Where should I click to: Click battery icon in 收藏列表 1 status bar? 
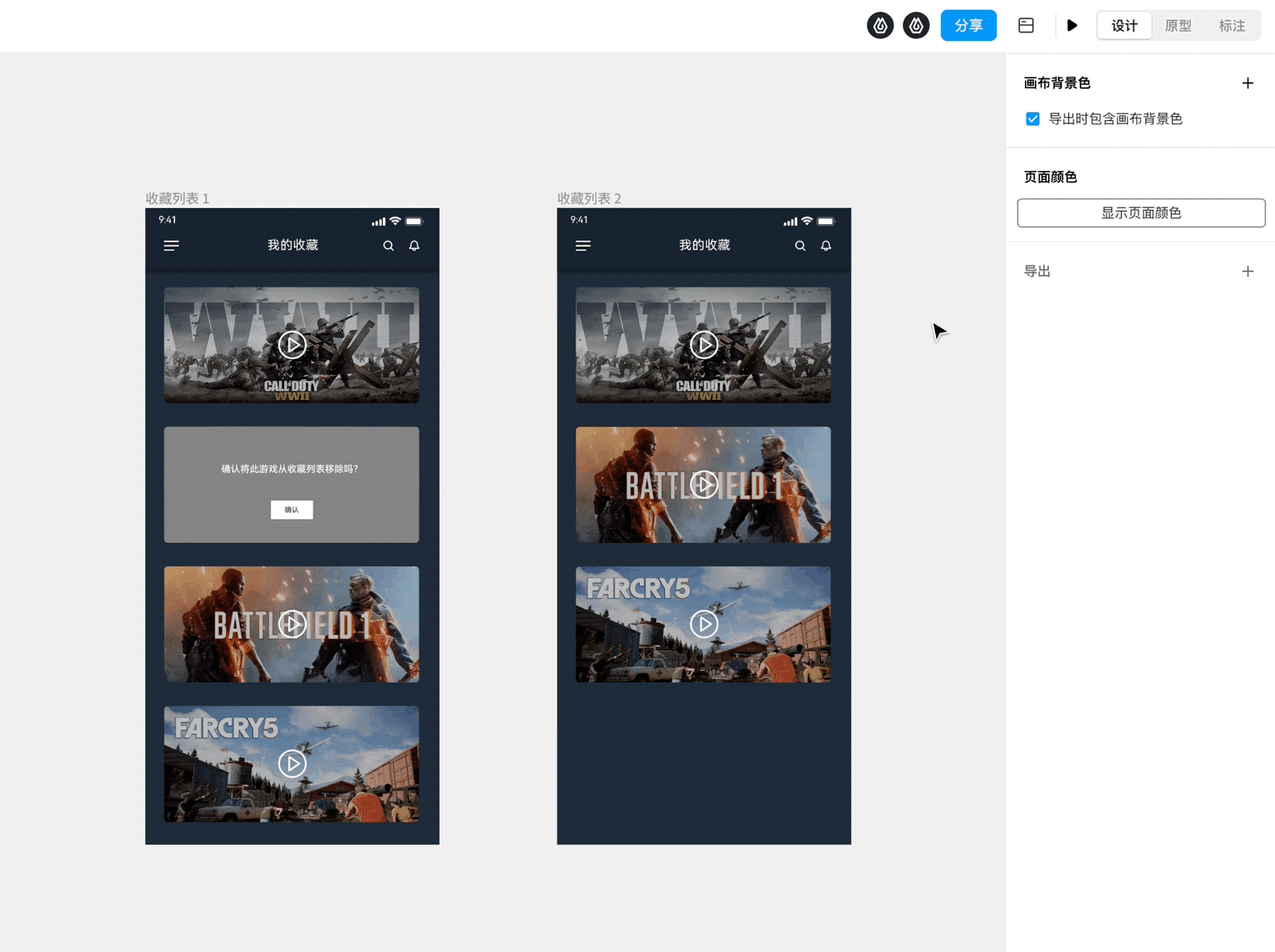coord(414,221)
